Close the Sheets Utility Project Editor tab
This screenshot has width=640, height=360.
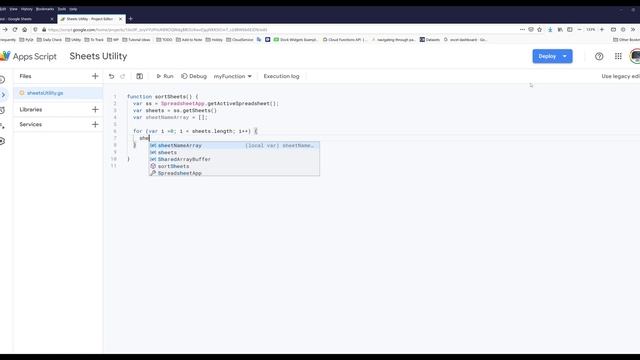click(x=120, y=19)
